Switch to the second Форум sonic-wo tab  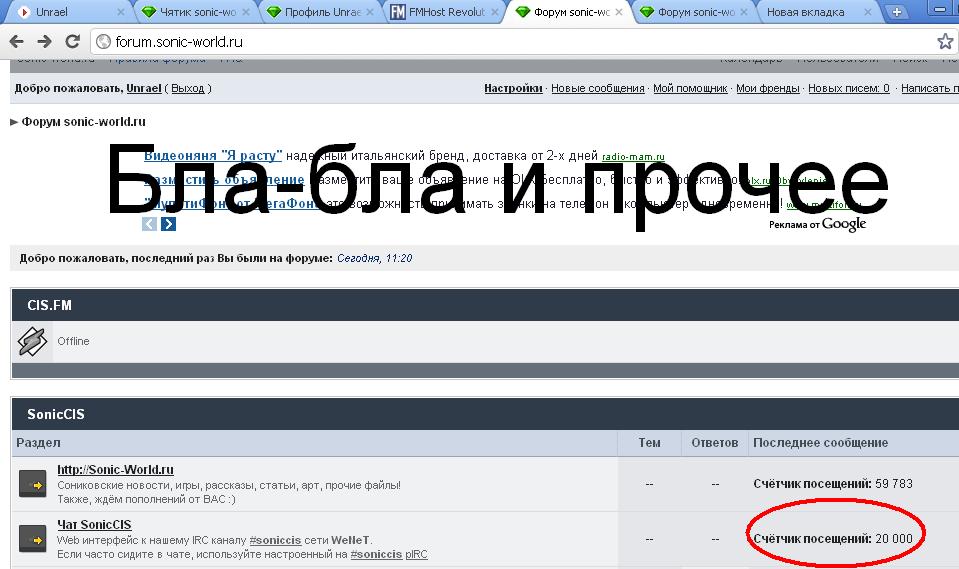696,12
